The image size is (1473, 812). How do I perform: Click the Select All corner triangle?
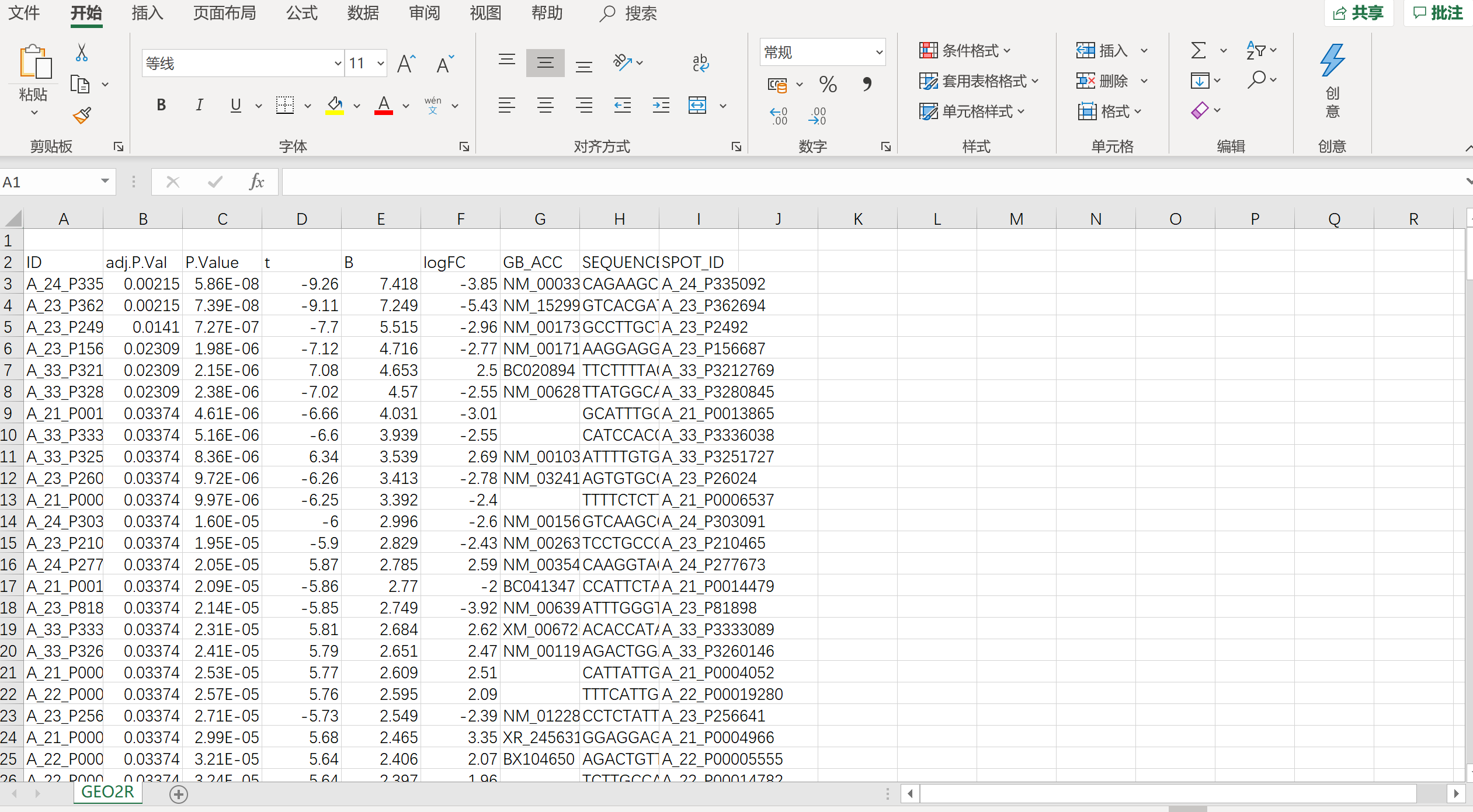point(13,218)
